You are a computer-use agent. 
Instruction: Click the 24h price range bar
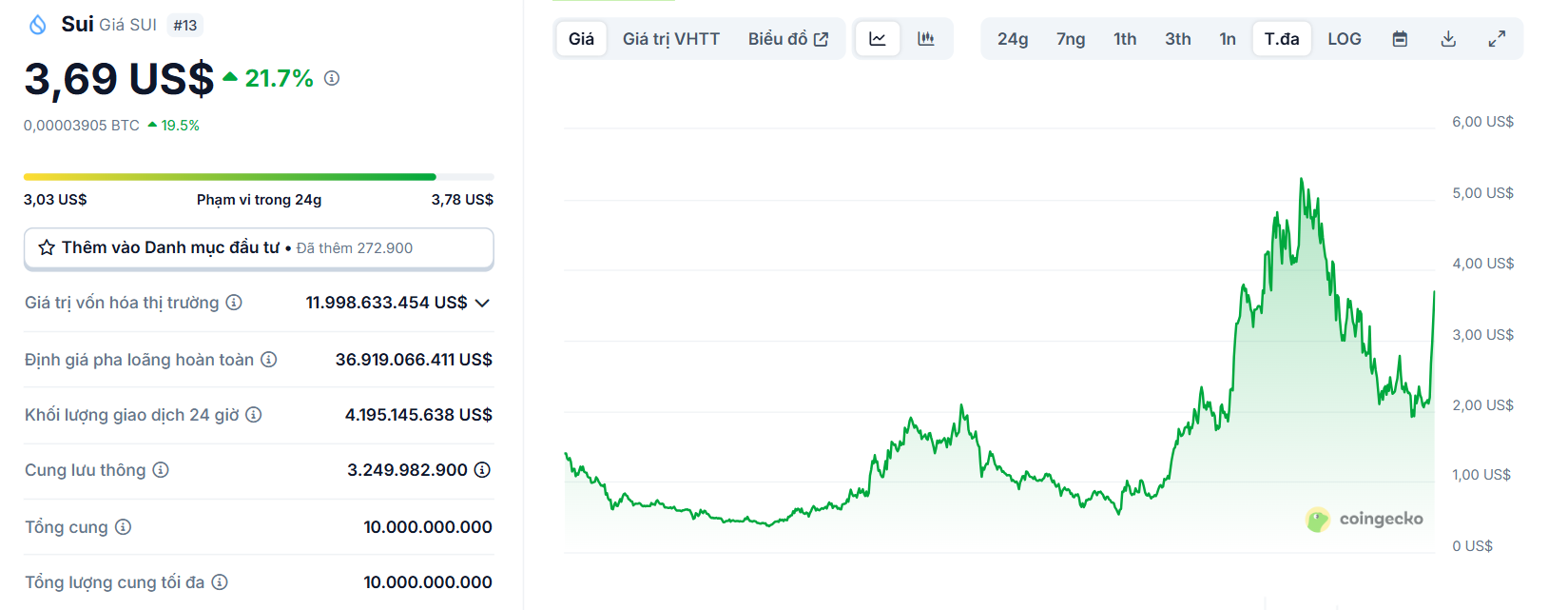pos(259,177)
